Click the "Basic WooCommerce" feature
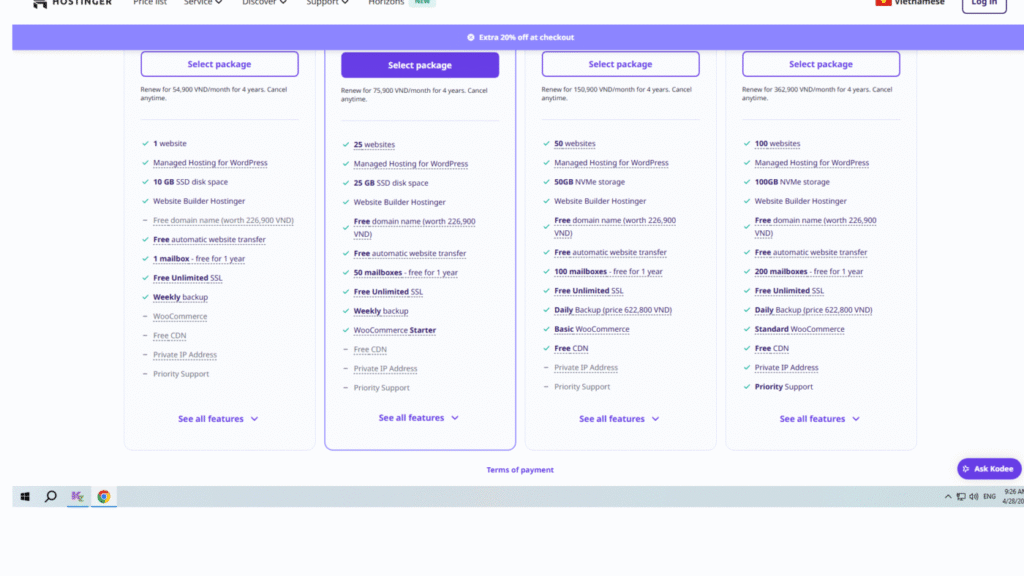The image size is (1024, 576). pos(592,329)
